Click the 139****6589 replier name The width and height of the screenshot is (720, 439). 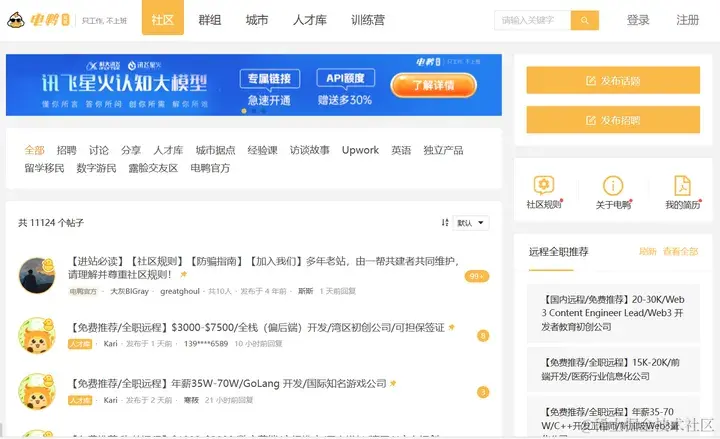206,343
